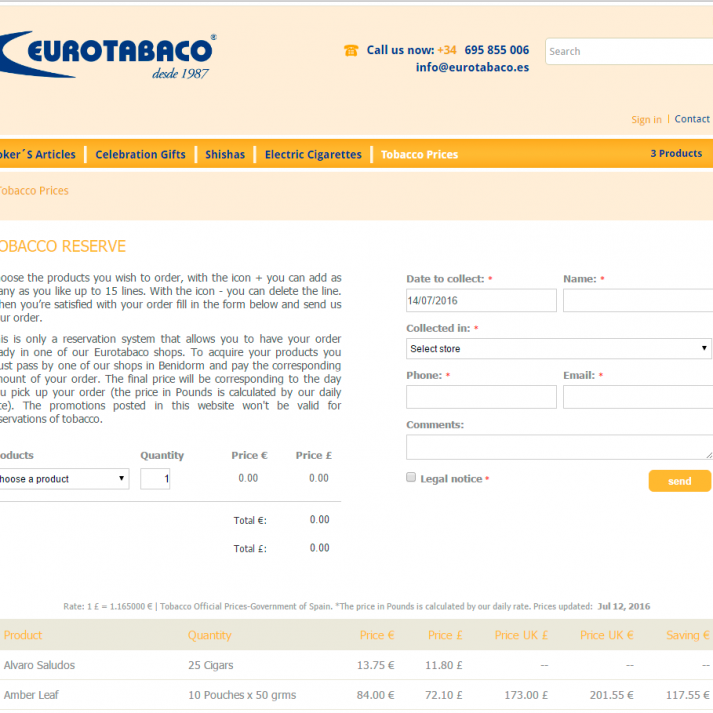713x713 pixels.
Task: Click the Tobacco Prices breadcrumb
Action: [x=34, y=191]
